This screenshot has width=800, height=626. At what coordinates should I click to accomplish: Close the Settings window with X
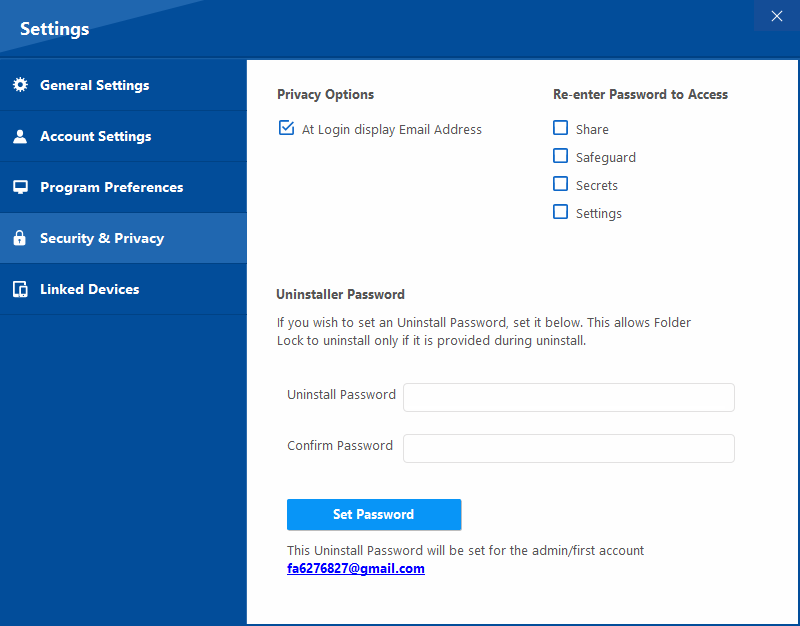777,16
